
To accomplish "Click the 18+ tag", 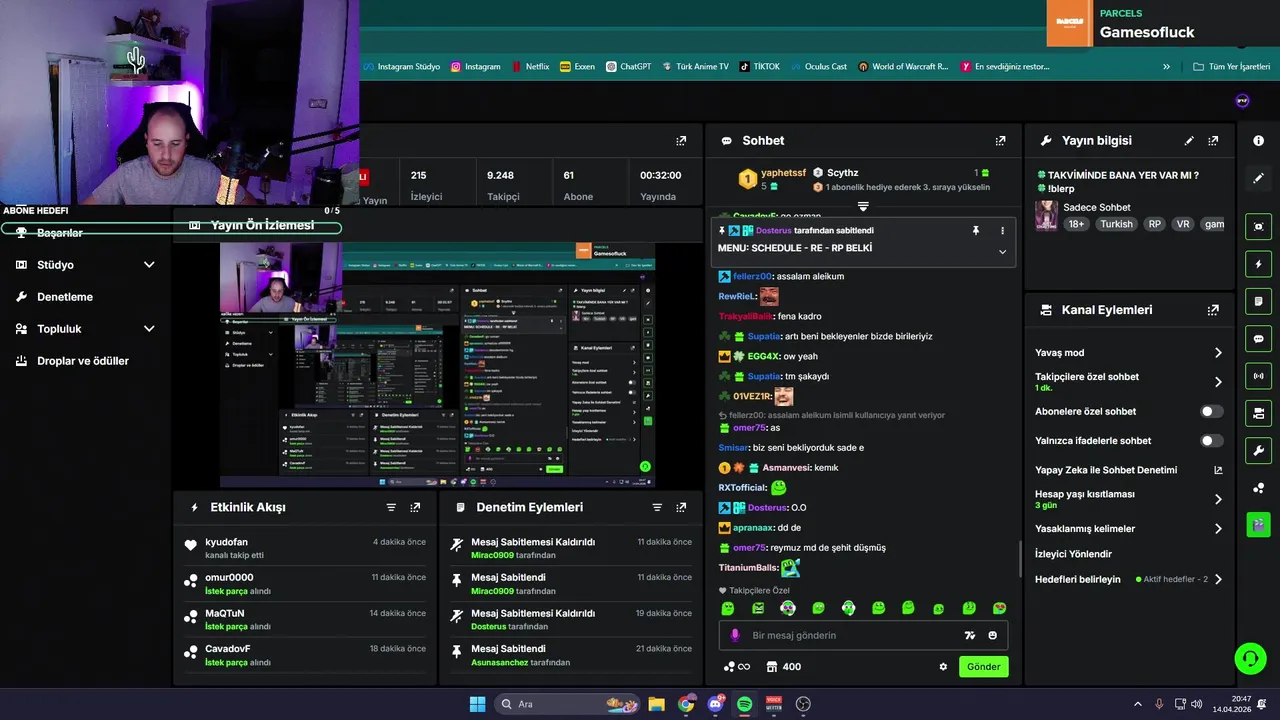I will coord(1076,224).
